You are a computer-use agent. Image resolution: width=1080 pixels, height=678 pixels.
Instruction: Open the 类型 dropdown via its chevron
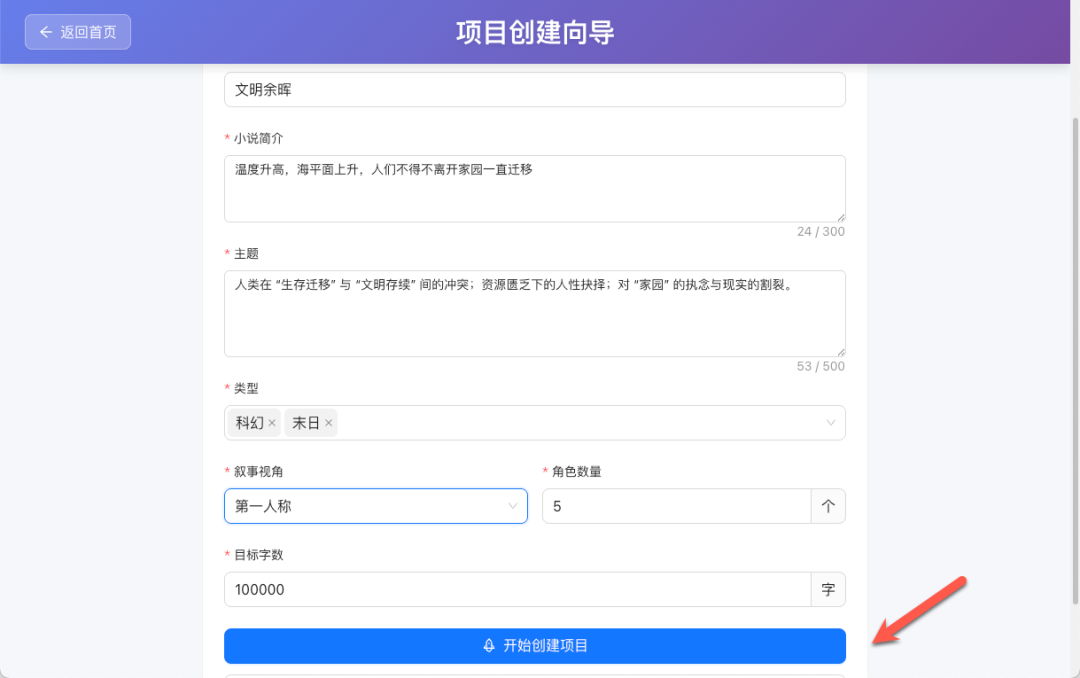(x=830, y=422)
